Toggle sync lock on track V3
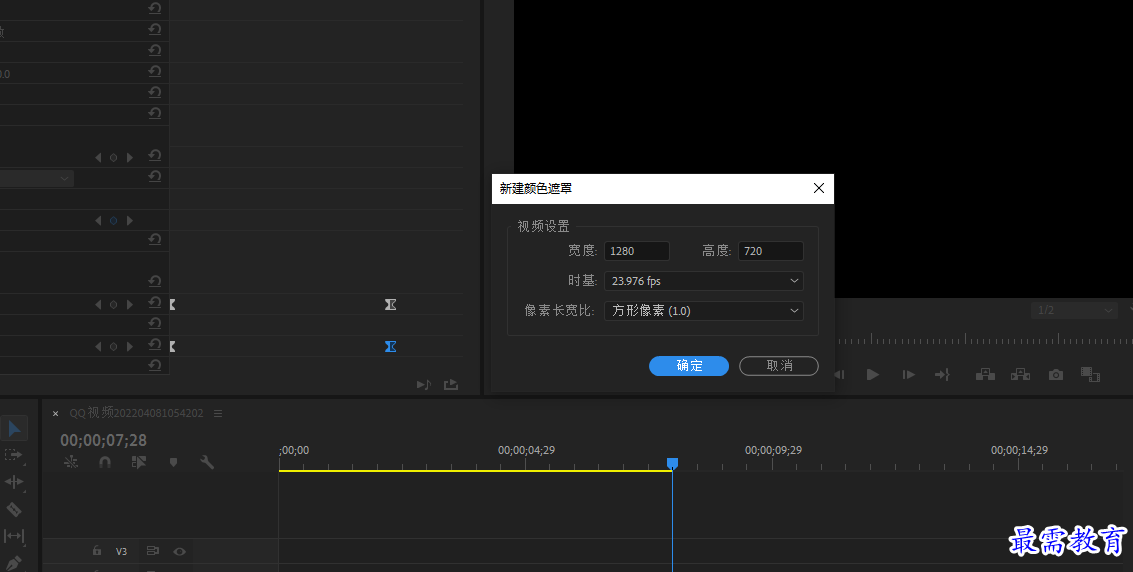 [152, 551]
